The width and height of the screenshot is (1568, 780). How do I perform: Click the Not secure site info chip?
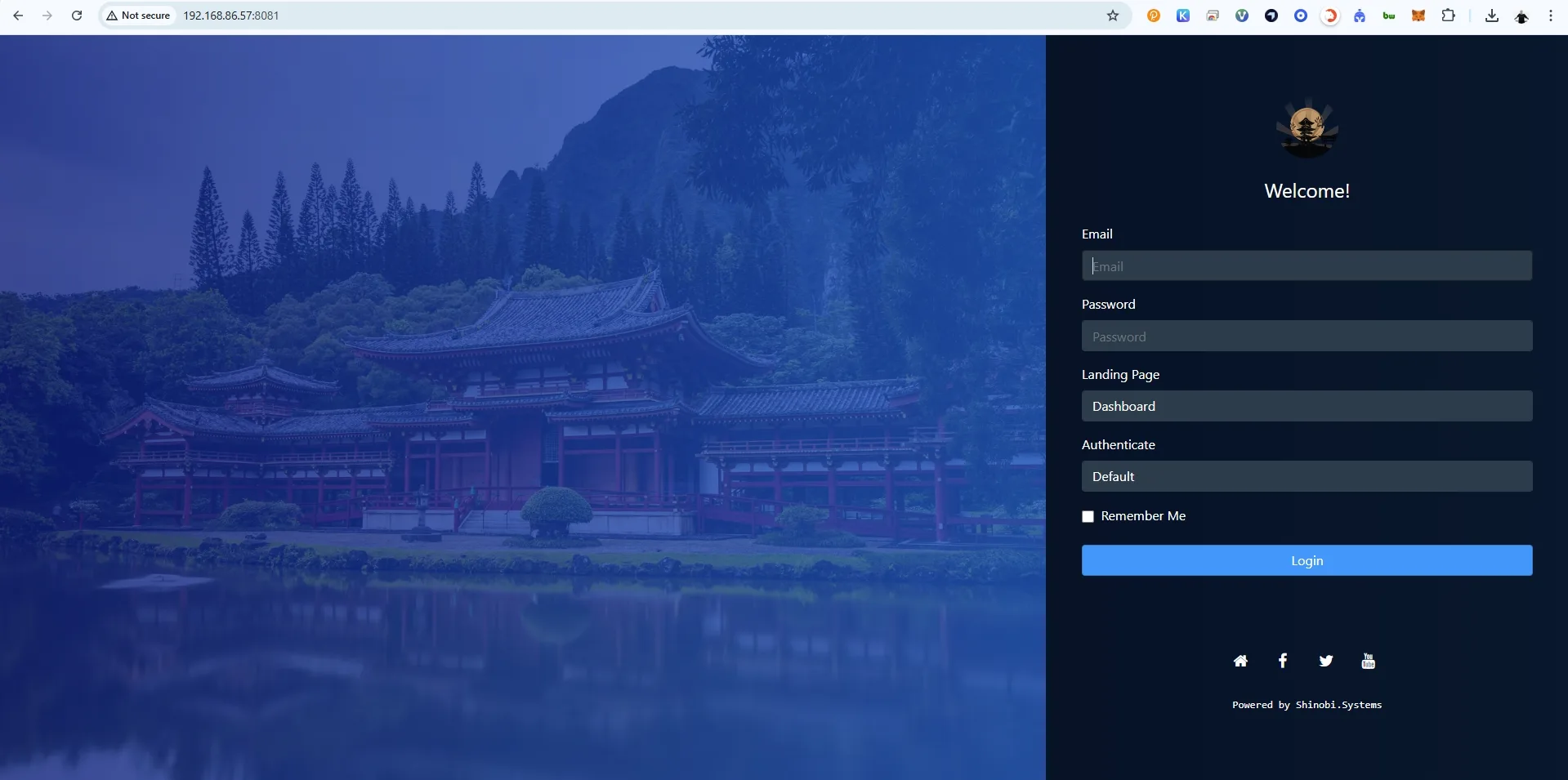click(138, 16)
